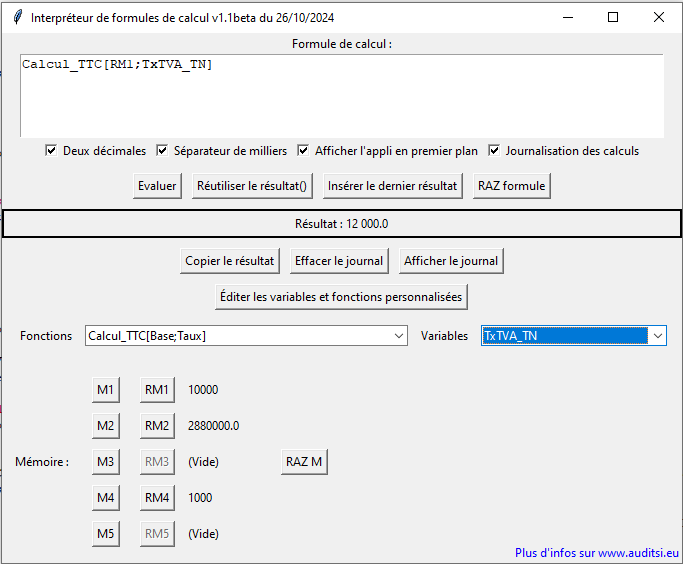Recall memory with RM4 button

[x=157, y=498]
